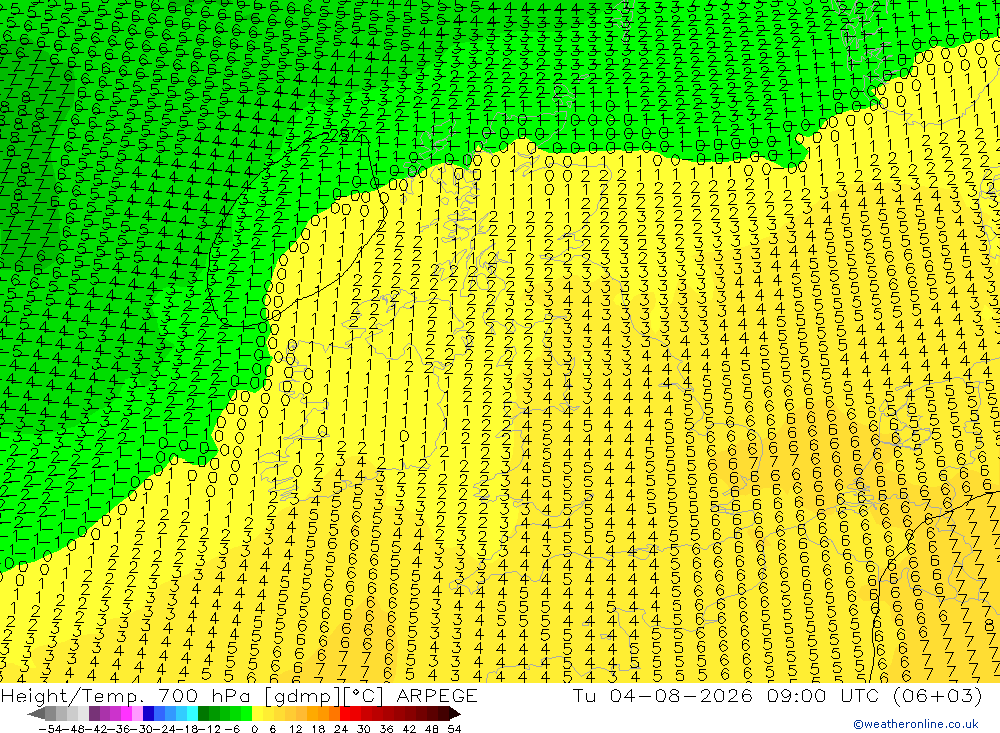The height and width of the screenshot is (733, 1000).
Task: Click the dark green legend swatch above -12
Action: (x=203, y=714)
